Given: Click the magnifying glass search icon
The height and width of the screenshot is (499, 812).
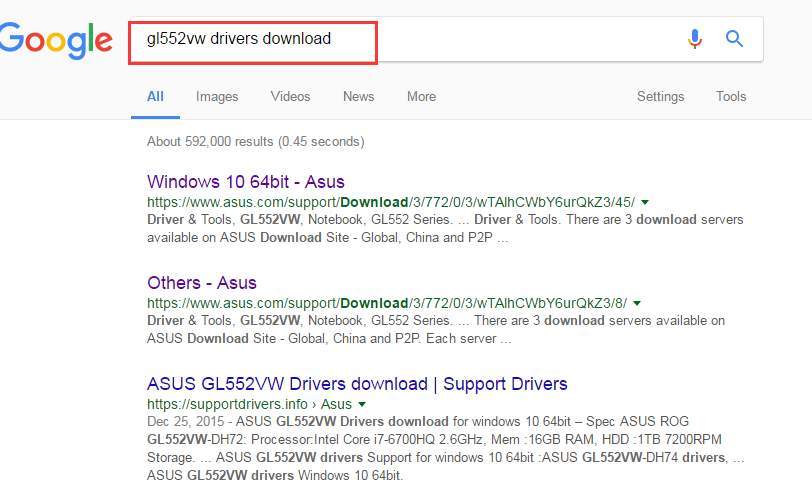Looking at the screenshot, I should [x=734, y=38].
